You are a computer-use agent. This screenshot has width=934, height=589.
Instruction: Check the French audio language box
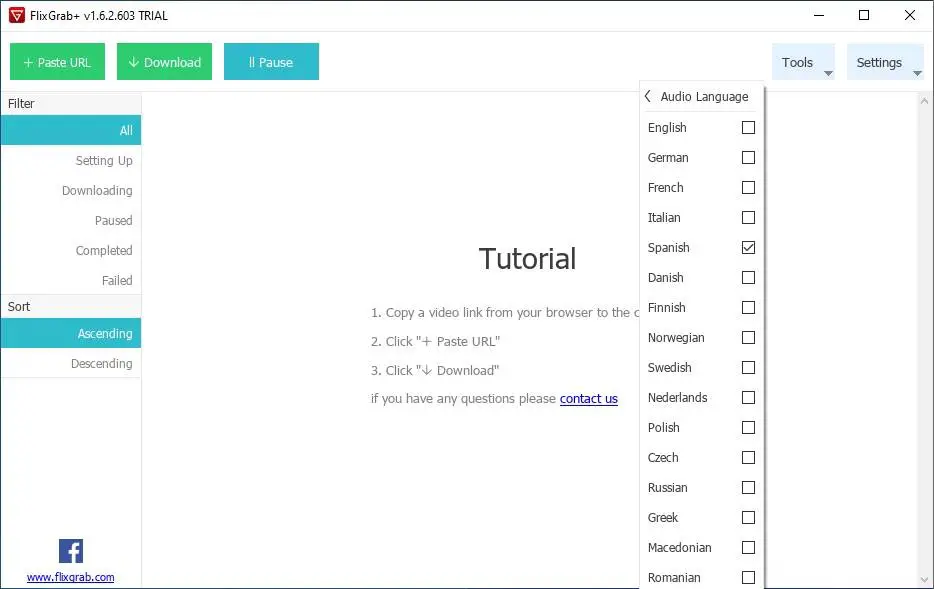point(748,188)
